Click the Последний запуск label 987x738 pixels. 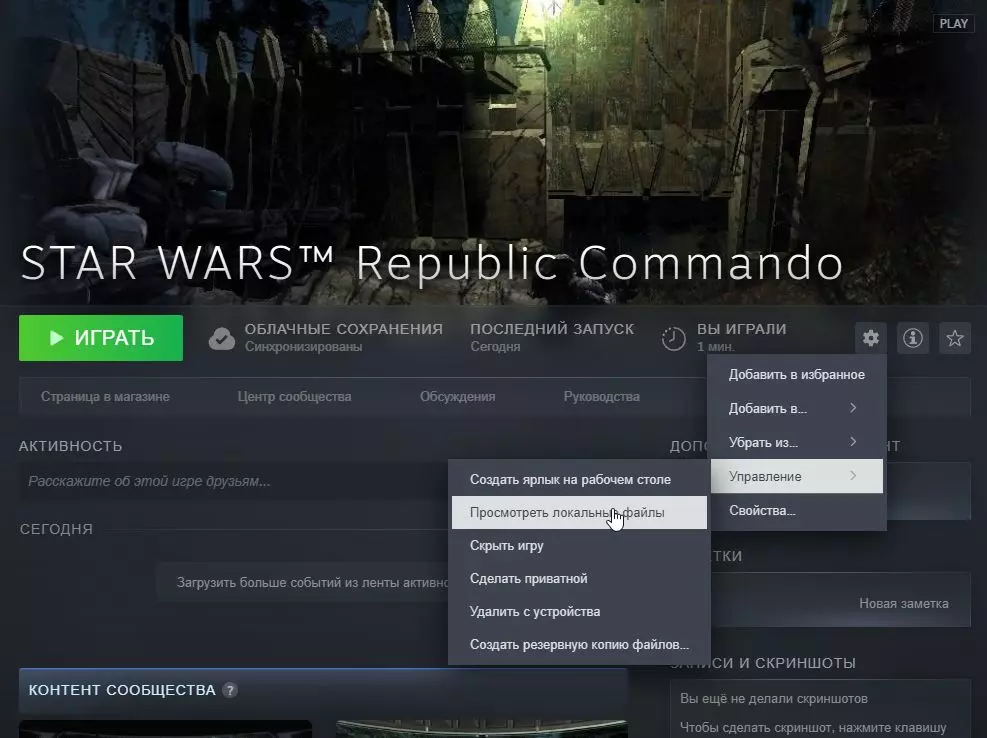coord(552,329)
